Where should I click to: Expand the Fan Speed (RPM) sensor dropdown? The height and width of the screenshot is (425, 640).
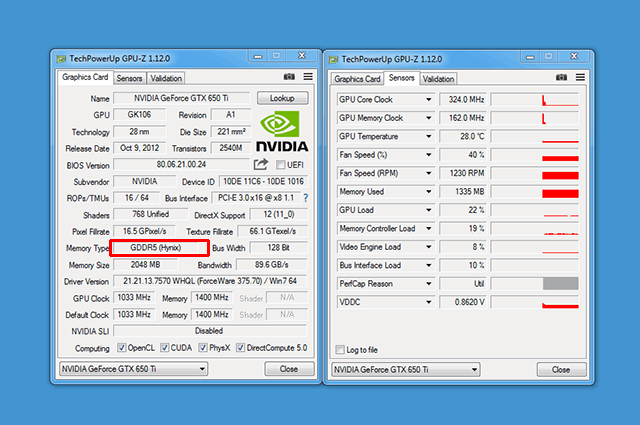tap(429, 173)
